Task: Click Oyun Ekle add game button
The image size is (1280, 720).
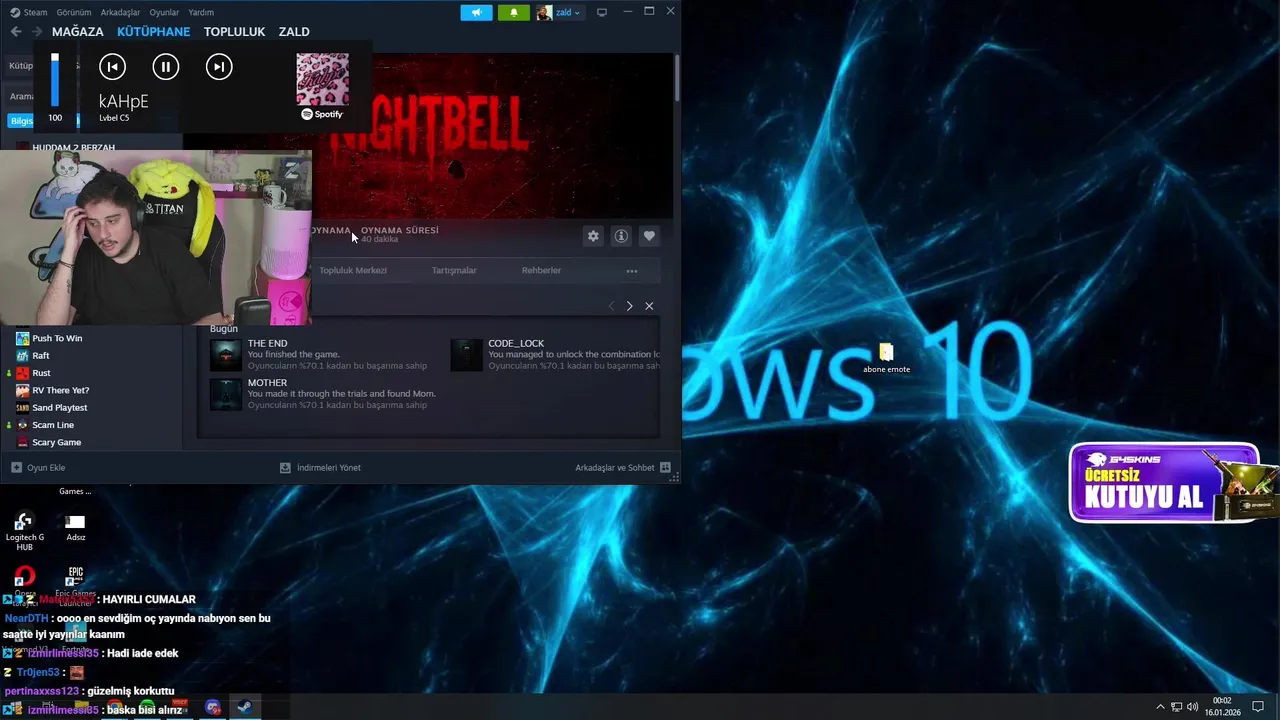Action: (x=38, y=467)
